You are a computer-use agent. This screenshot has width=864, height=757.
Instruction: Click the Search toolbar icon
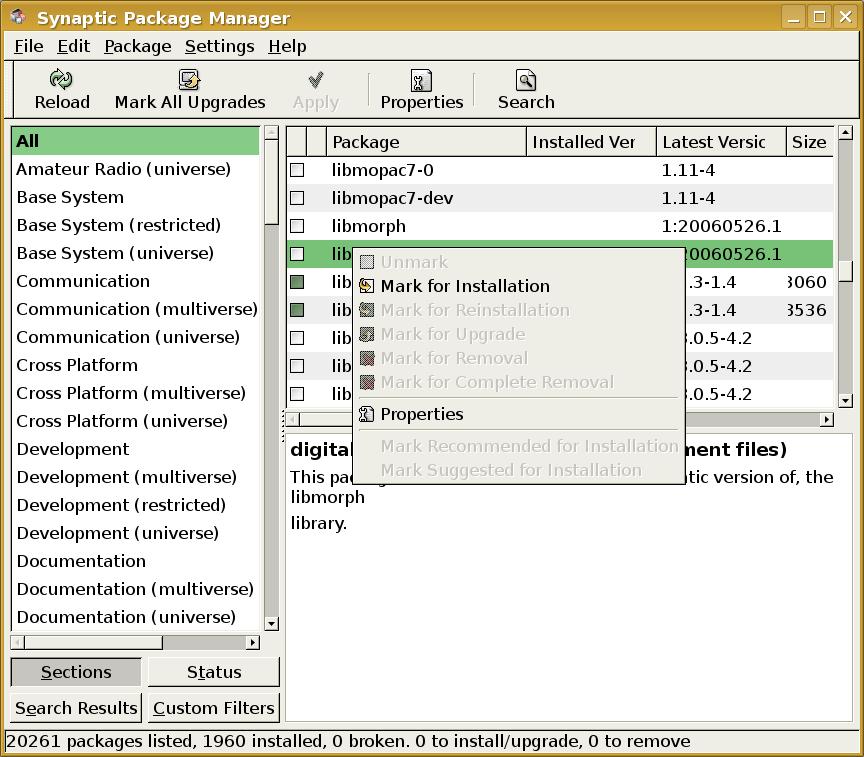coord(526,80)
